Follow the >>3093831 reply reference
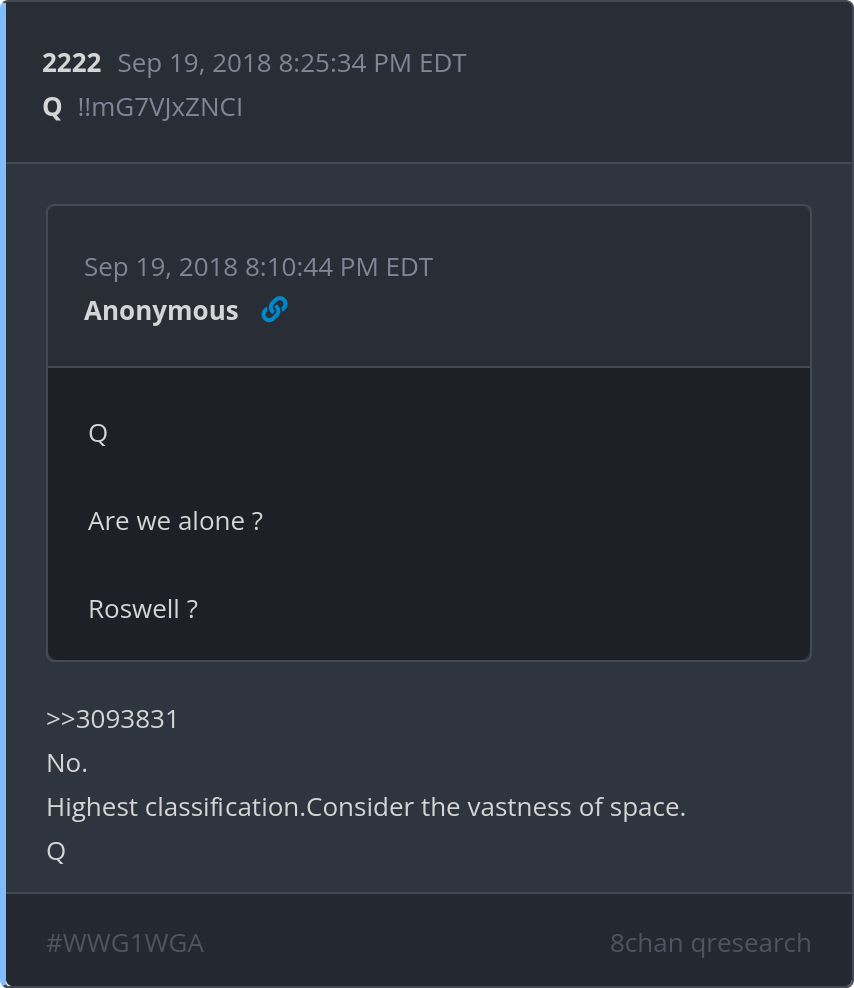This screenshot has height=988, width=854. point(112,719)
